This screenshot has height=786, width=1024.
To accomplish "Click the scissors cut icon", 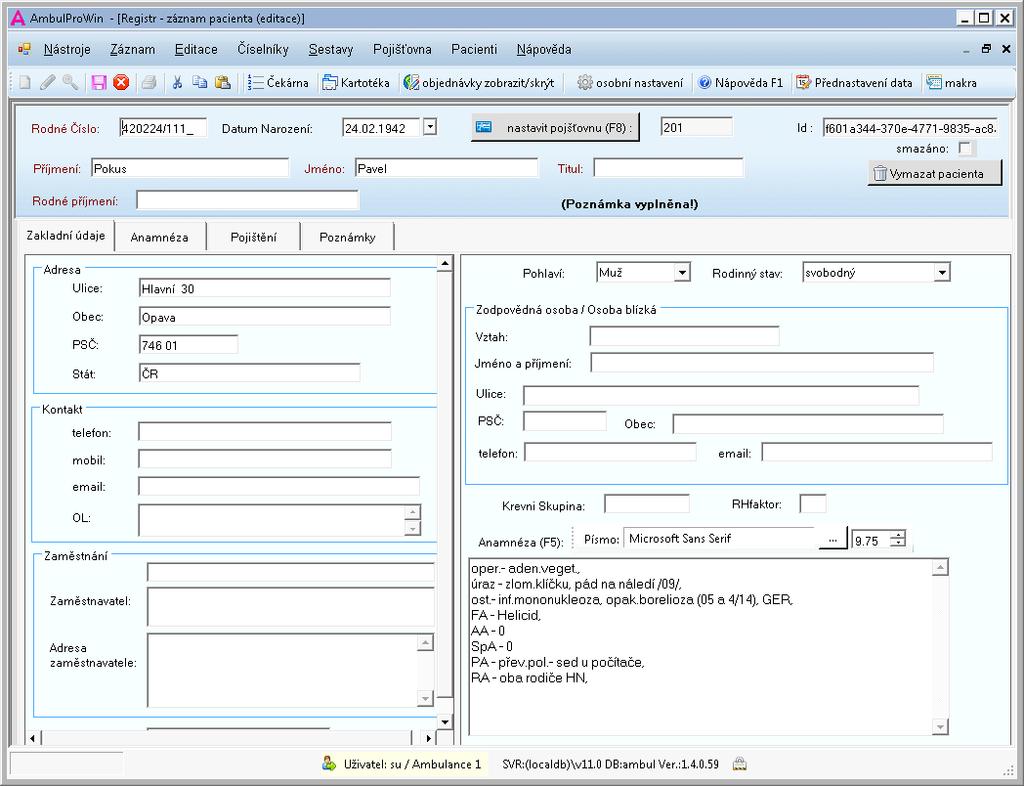I will (177, 82).
